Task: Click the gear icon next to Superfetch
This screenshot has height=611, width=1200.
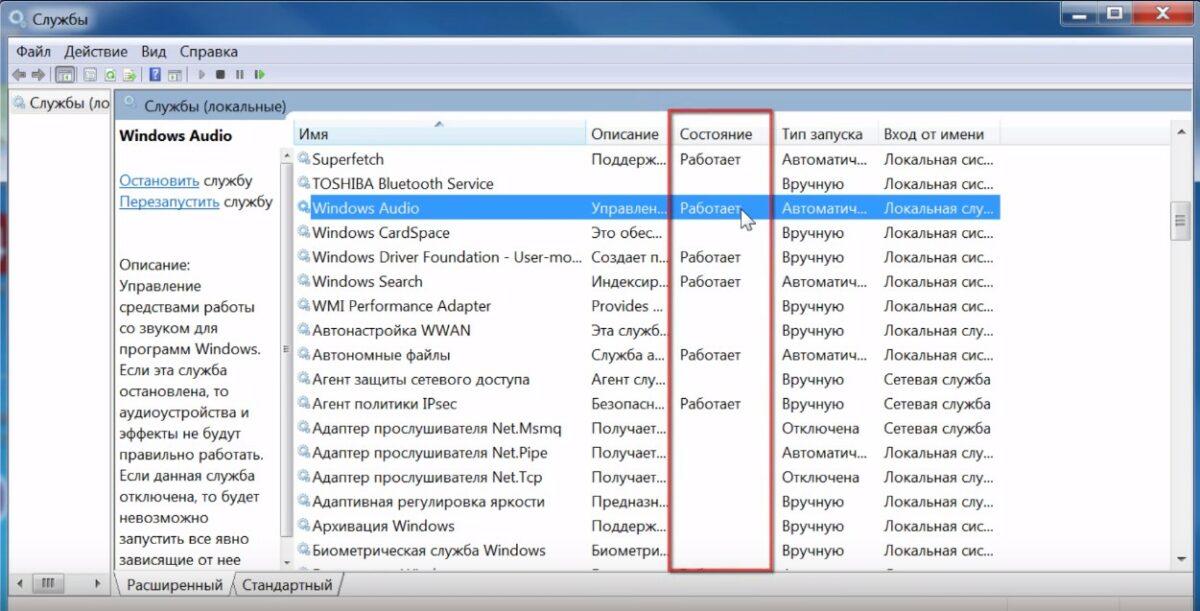Action: coord(304,159)
